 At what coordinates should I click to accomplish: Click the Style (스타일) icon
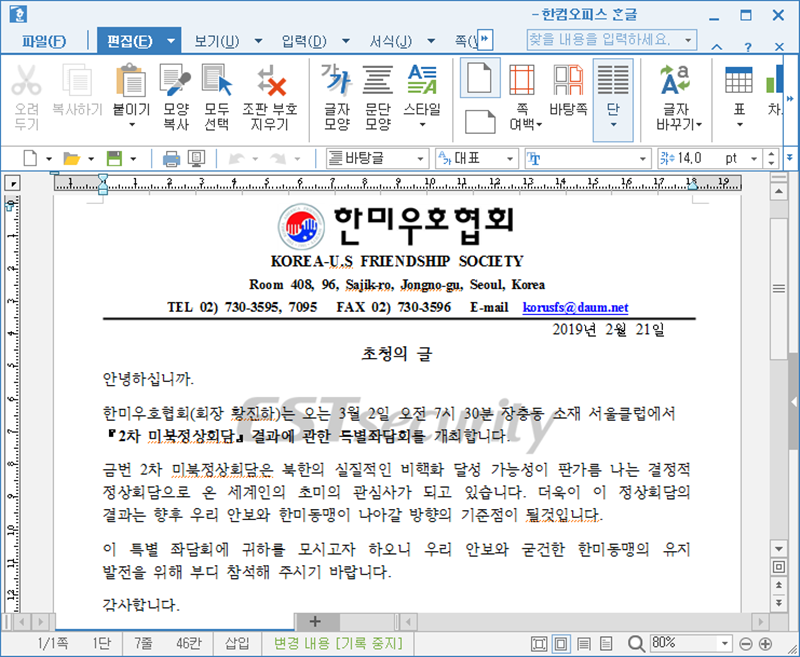422,80
